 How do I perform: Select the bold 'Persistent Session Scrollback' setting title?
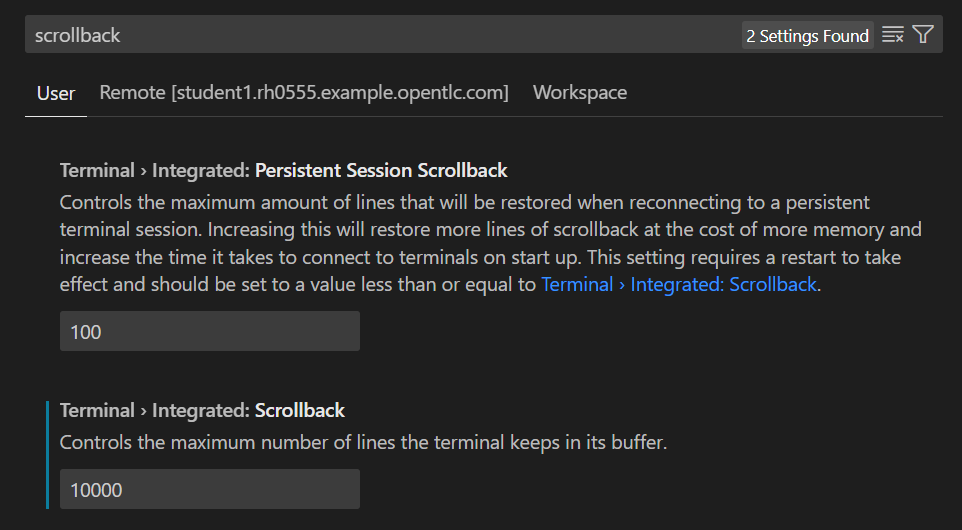tap(381, 170)
